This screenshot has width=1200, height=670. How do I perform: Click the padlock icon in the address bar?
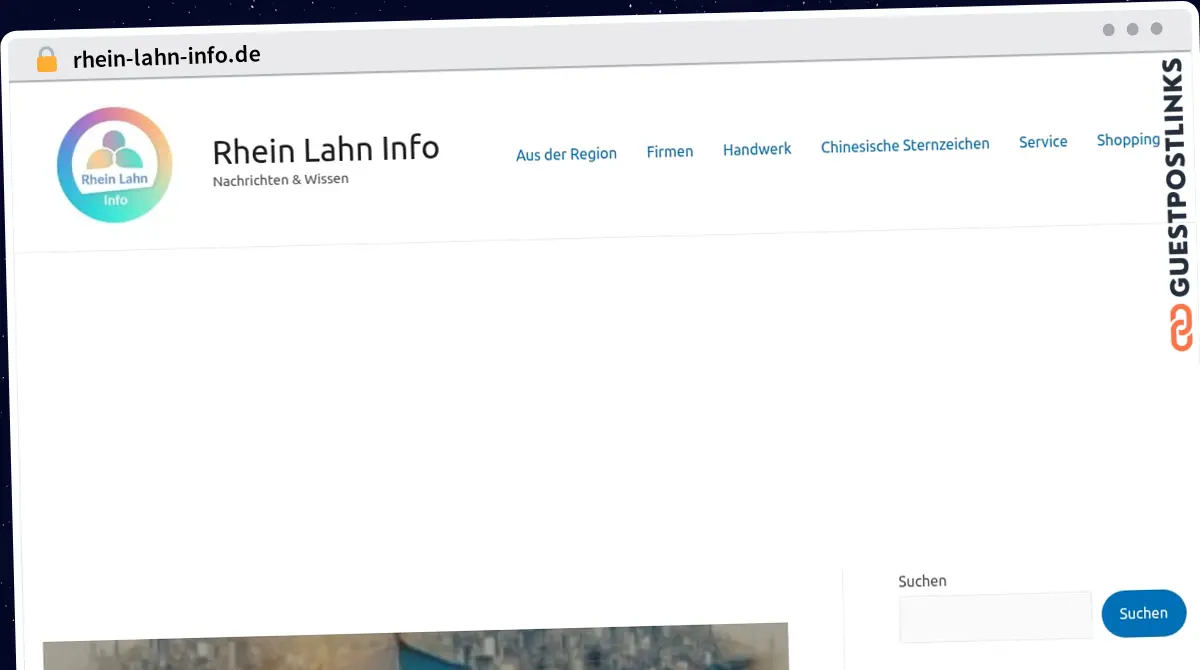(46, 57)
